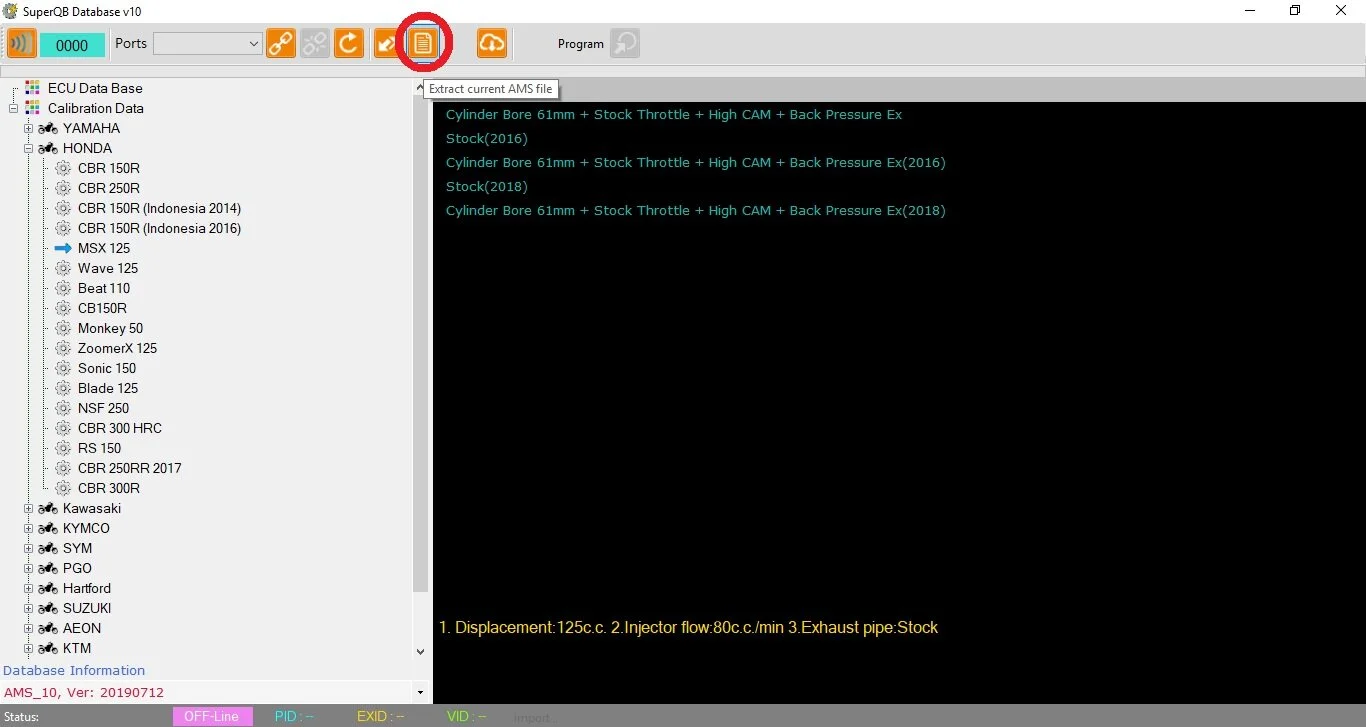Expand the PGO brand node

(x=29, y=568)
